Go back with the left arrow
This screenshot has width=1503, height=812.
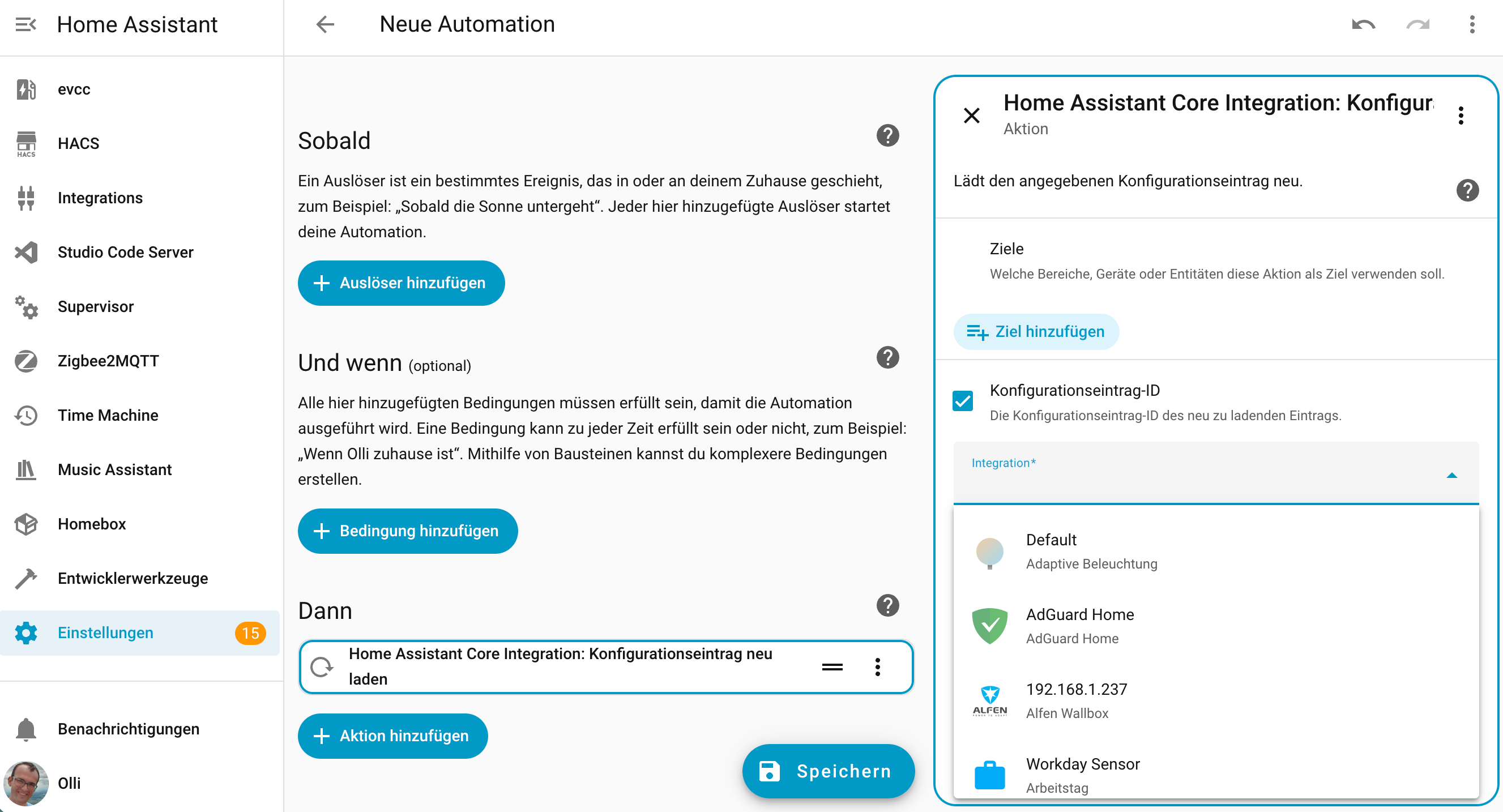pyautogui.click(x=325, y=24)
